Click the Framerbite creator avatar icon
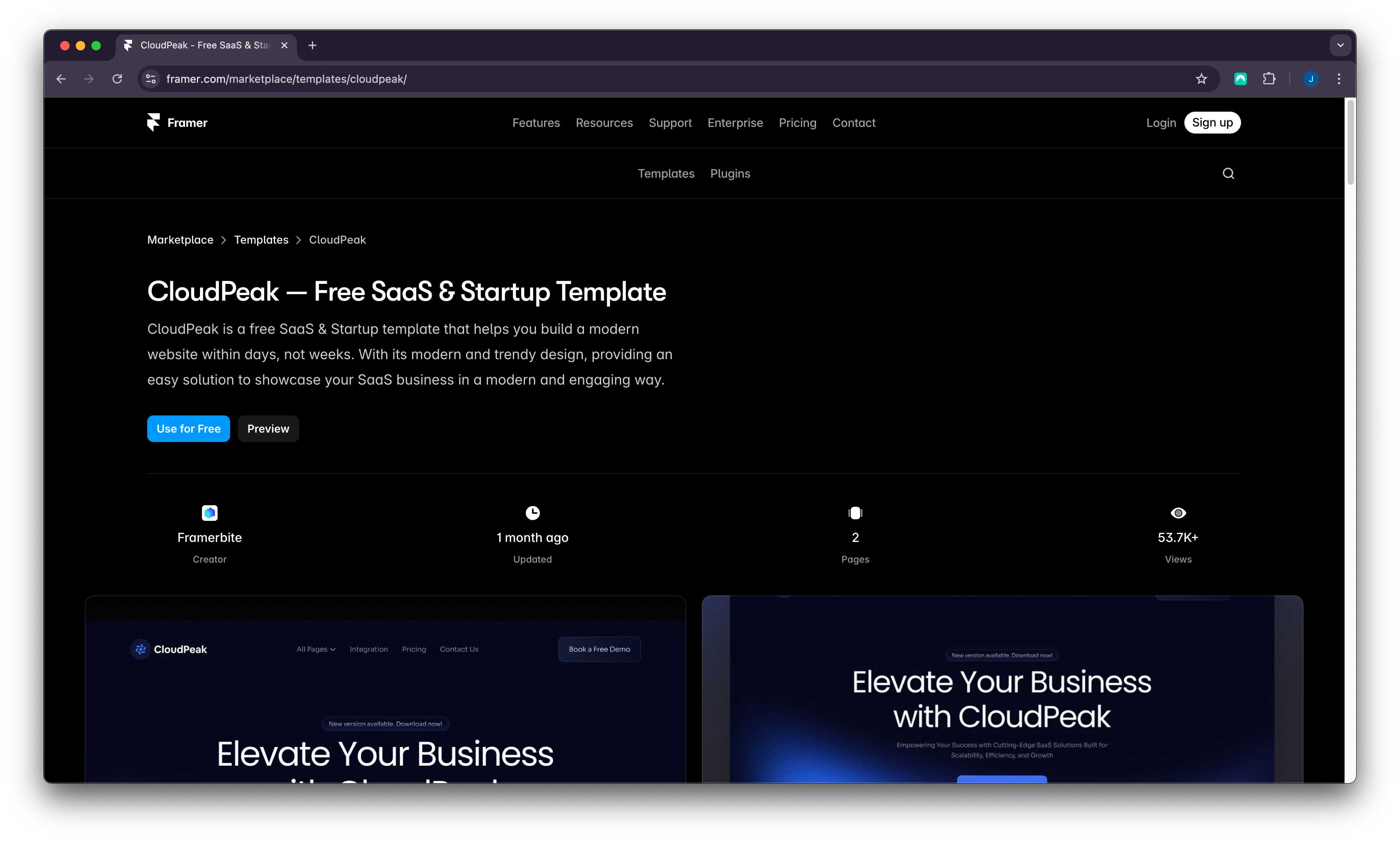 (209, 513)
